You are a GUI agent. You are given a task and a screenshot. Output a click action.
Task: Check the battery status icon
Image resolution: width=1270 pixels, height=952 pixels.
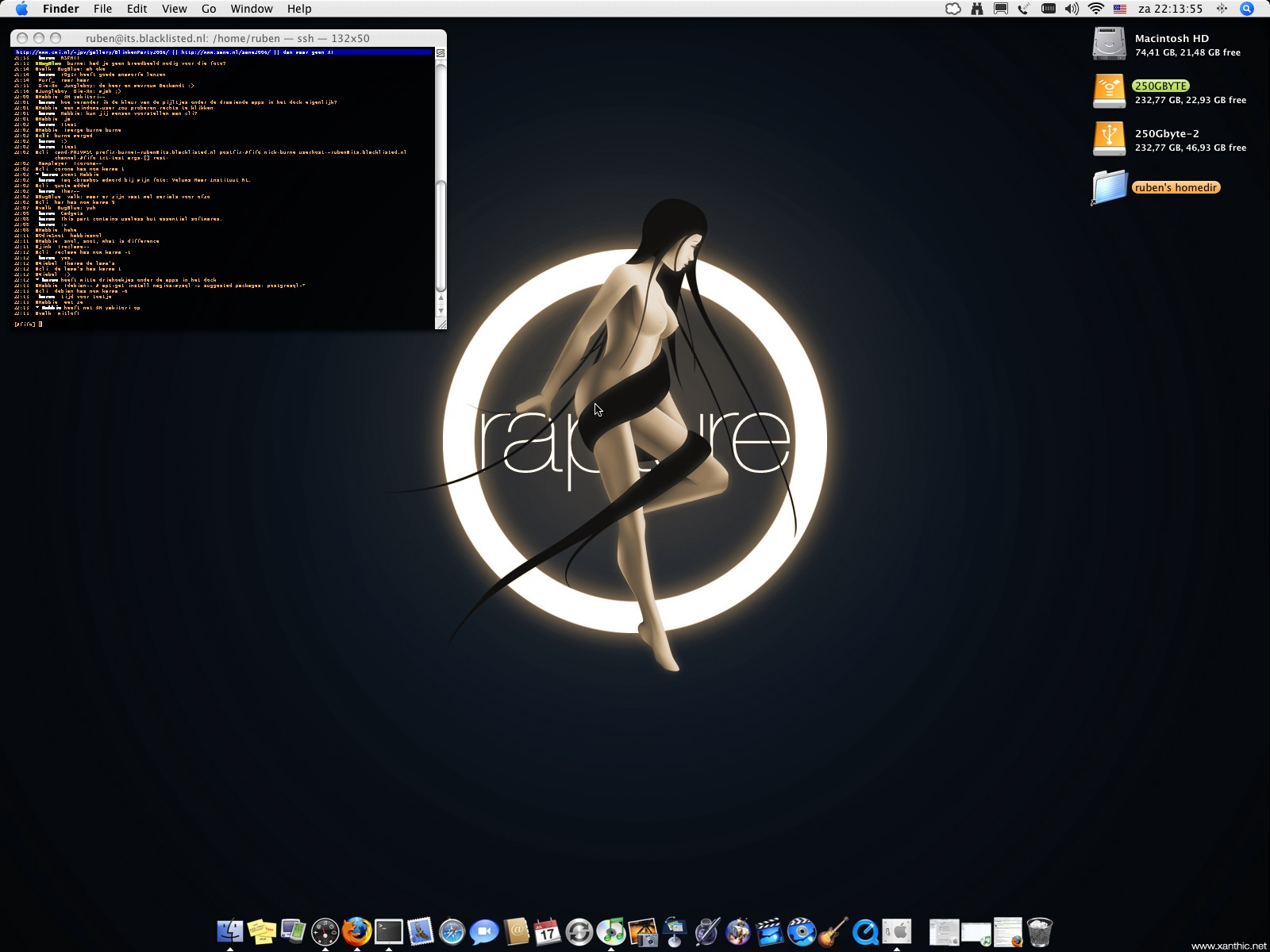click(1049, 9)
